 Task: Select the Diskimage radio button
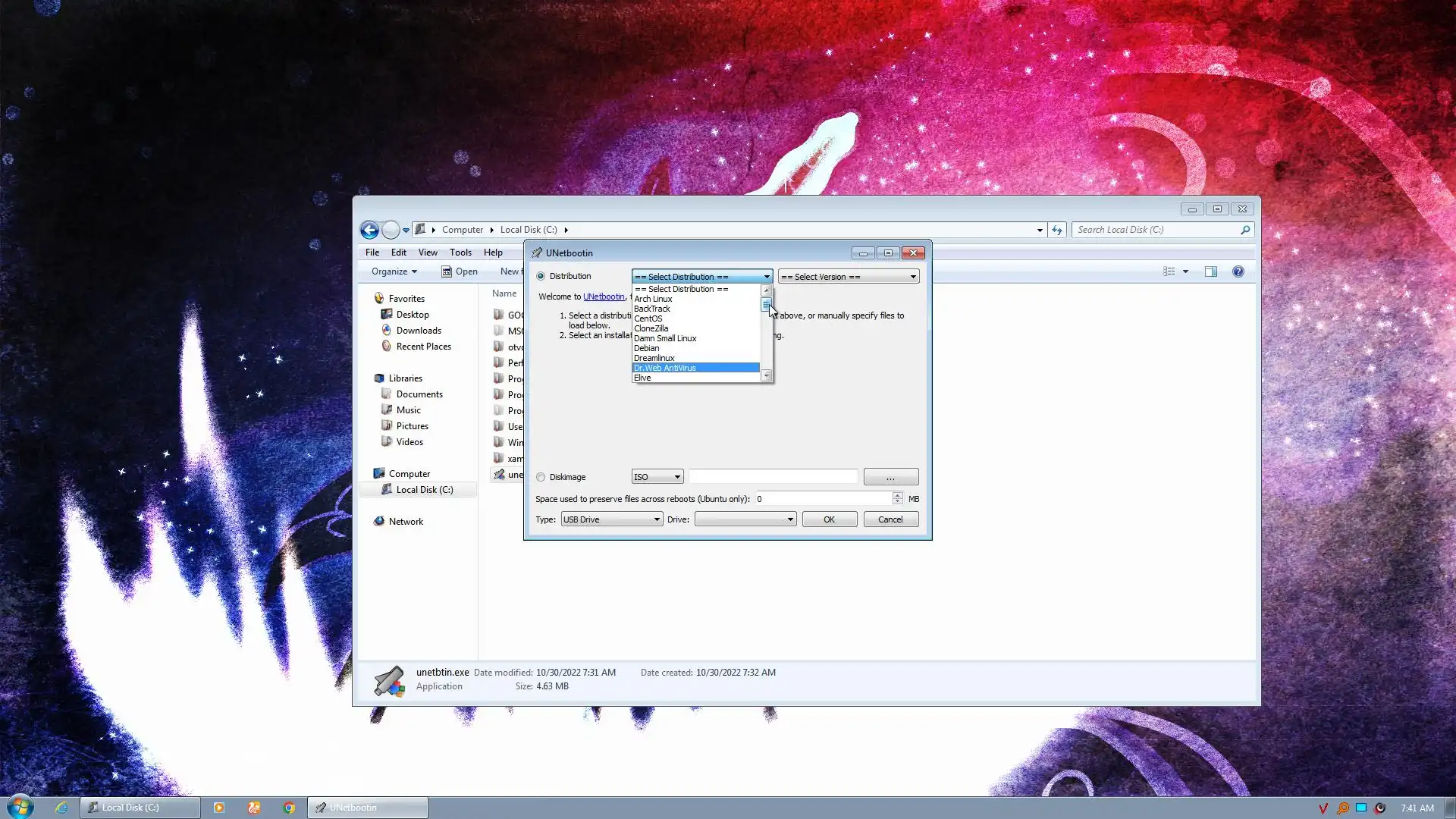541,477
